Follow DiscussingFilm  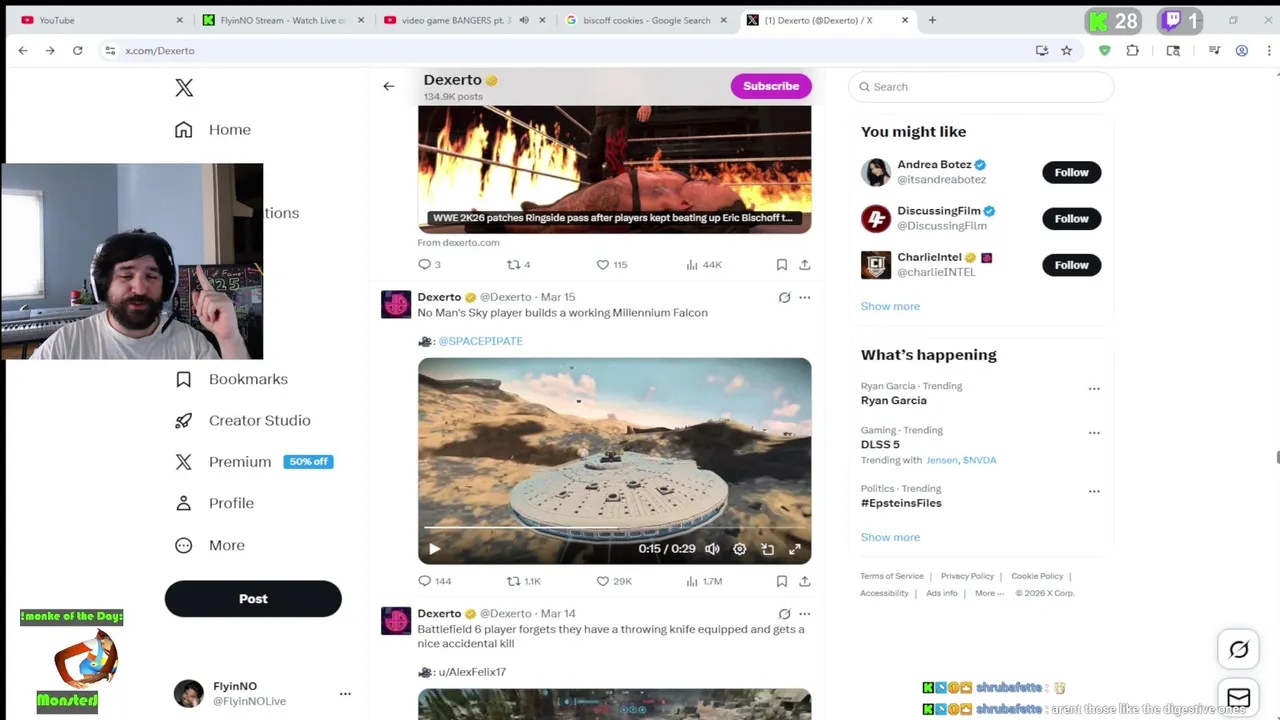1071,218
